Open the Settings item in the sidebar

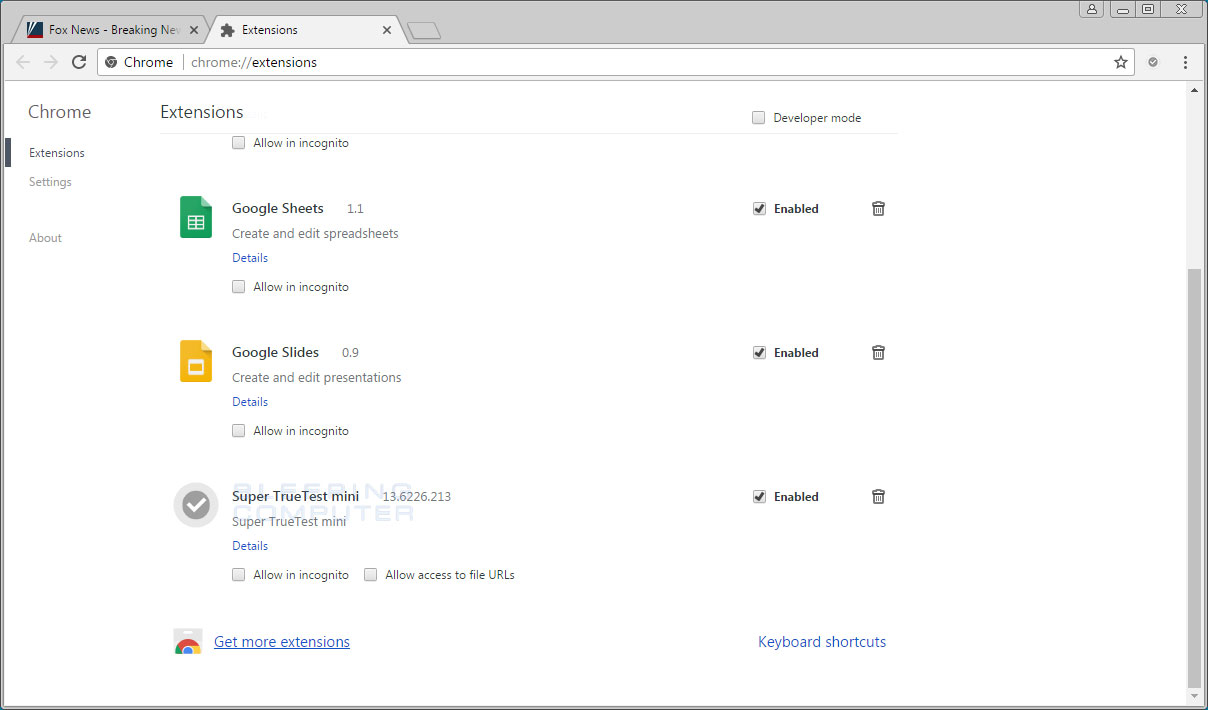[50, 181]
